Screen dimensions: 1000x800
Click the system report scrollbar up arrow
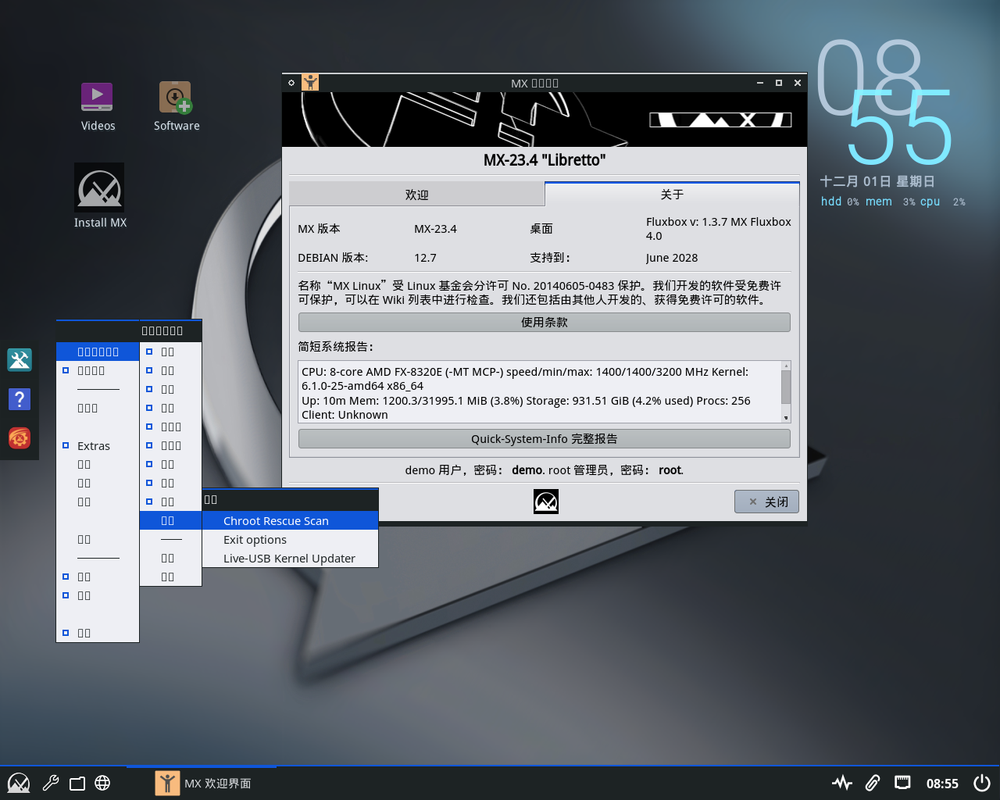click(x=786, y=366)
